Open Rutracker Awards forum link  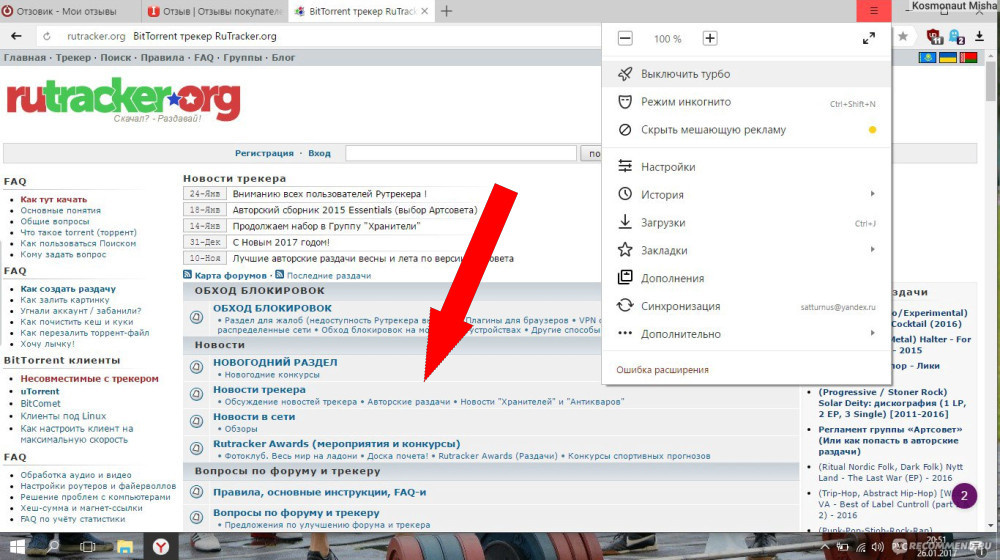click(x=337, y=444)
